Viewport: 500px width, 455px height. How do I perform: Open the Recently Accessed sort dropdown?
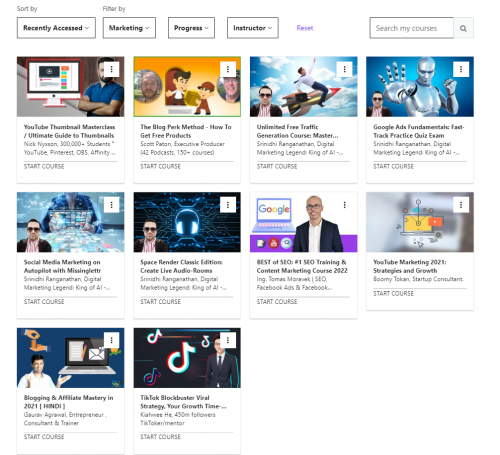coord(56,28)
